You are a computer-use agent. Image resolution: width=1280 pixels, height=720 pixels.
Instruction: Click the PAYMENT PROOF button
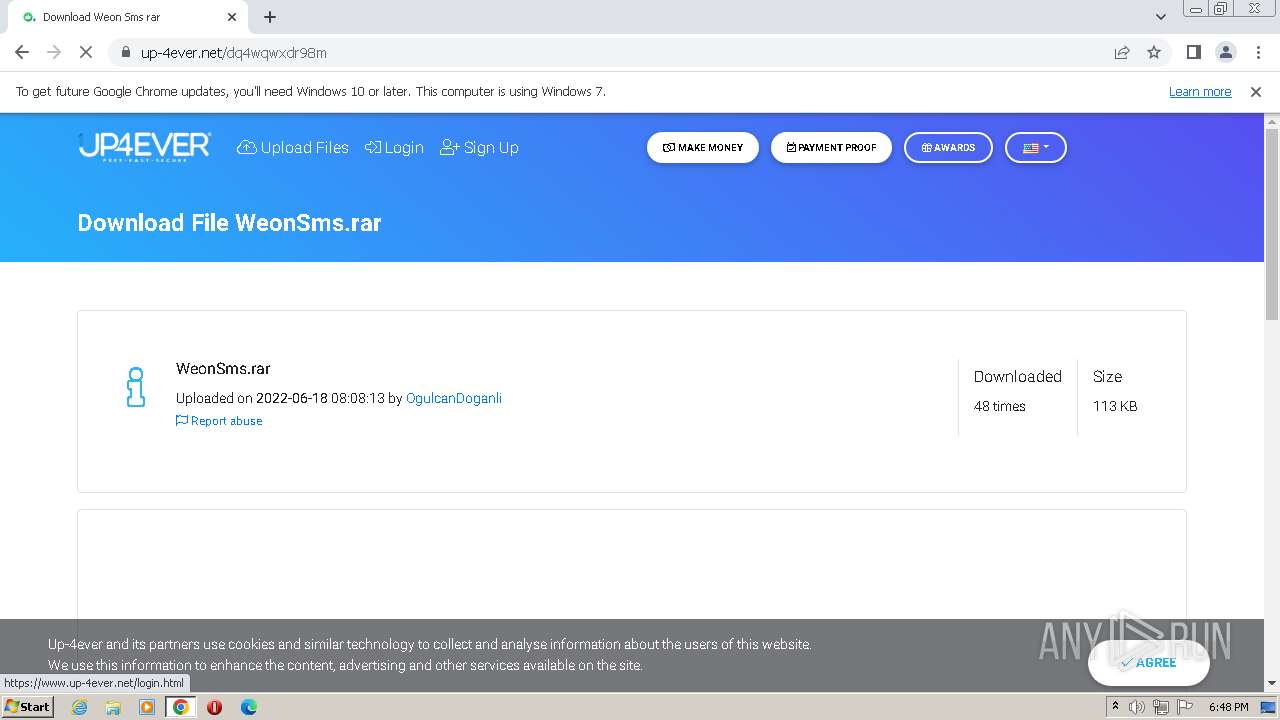tap(831, 147)
